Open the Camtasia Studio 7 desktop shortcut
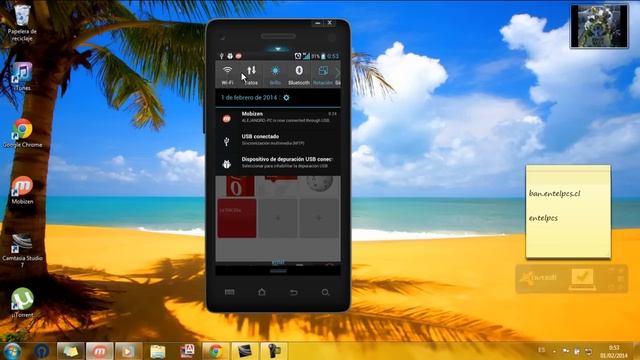Viewport: 640px width, 360px height. coord(22,250)
